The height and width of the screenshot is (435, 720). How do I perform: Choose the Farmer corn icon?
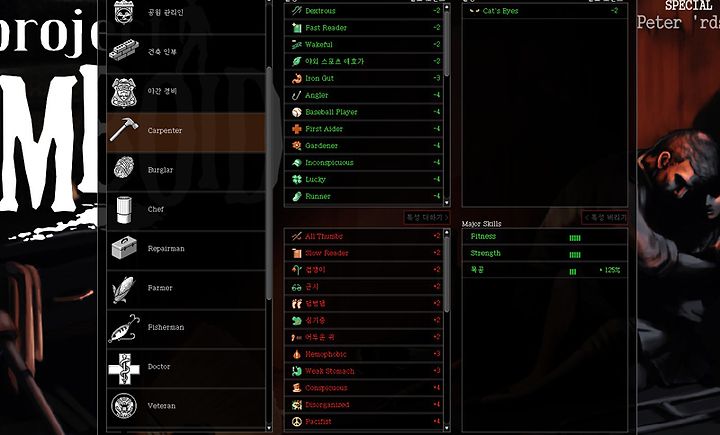(x=123, y=289)
